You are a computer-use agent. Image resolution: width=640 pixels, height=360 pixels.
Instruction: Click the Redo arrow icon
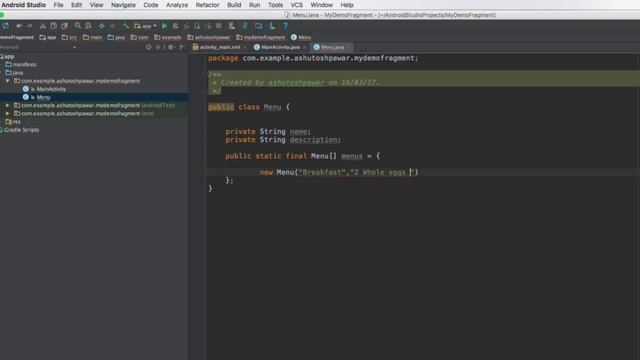[x=29, y=26]
